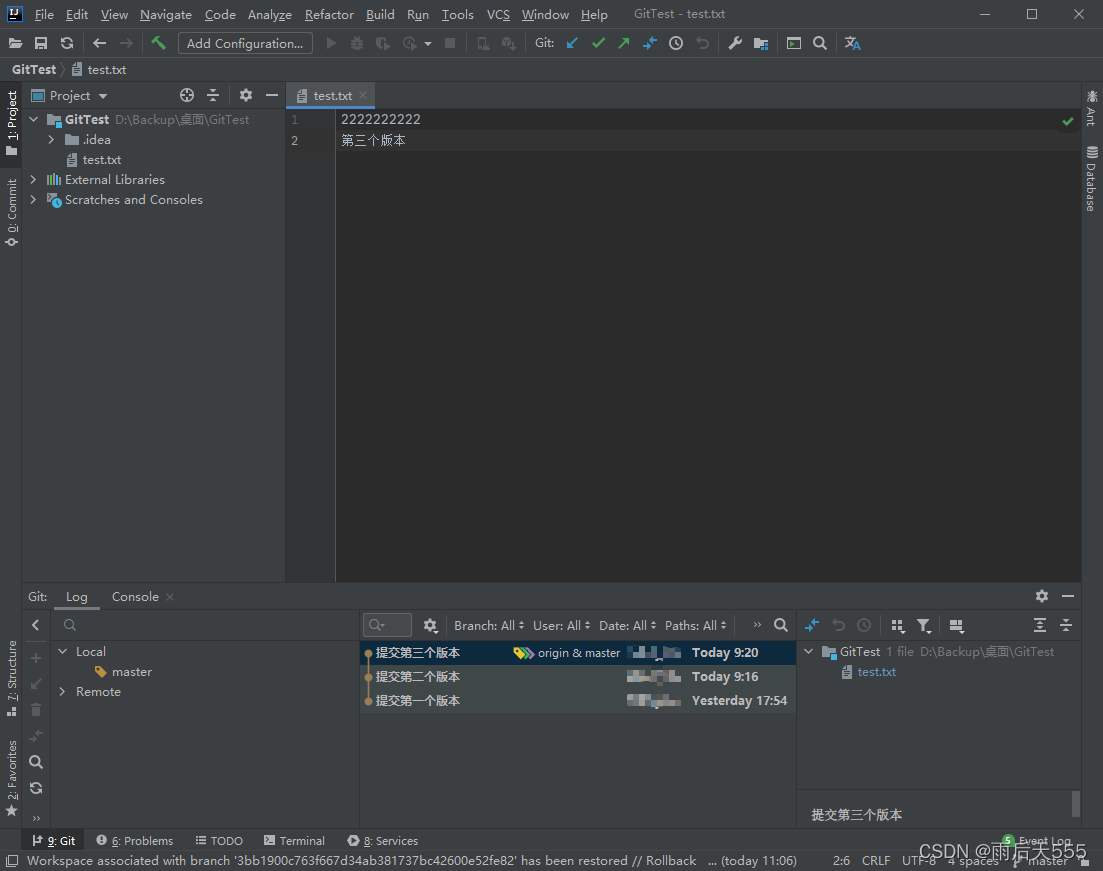Open the TODO tool window

pos(219,841)
